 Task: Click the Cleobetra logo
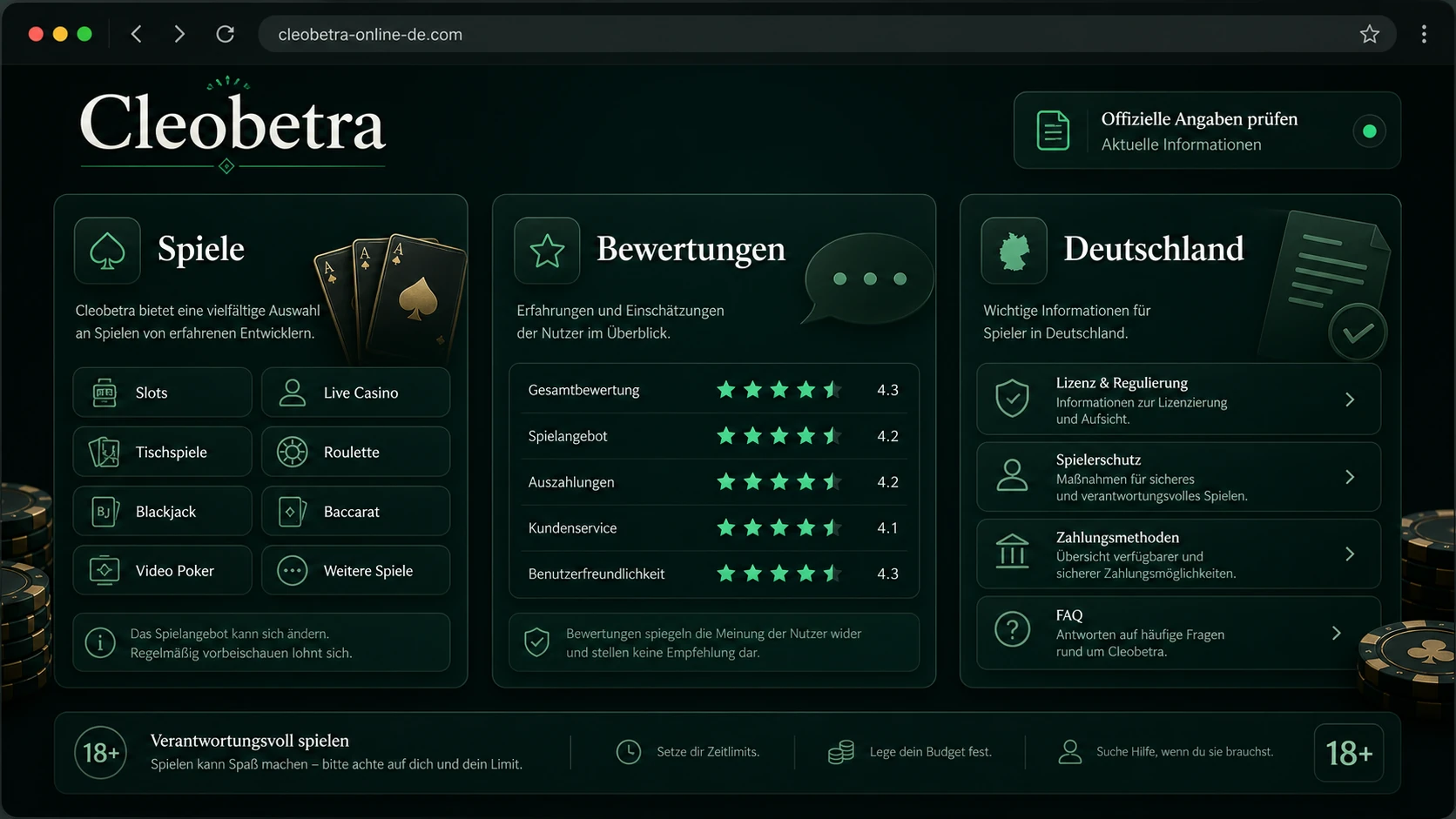[232, 126]
